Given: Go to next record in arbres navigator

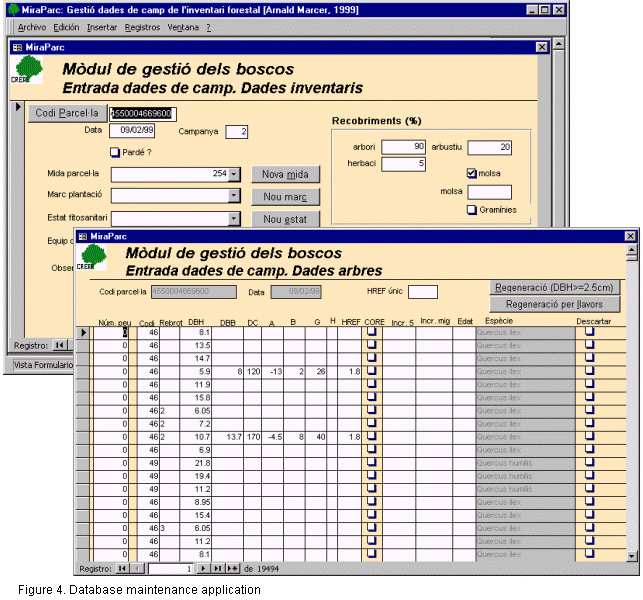Looking at the screenshot, I should pos(203,568).
